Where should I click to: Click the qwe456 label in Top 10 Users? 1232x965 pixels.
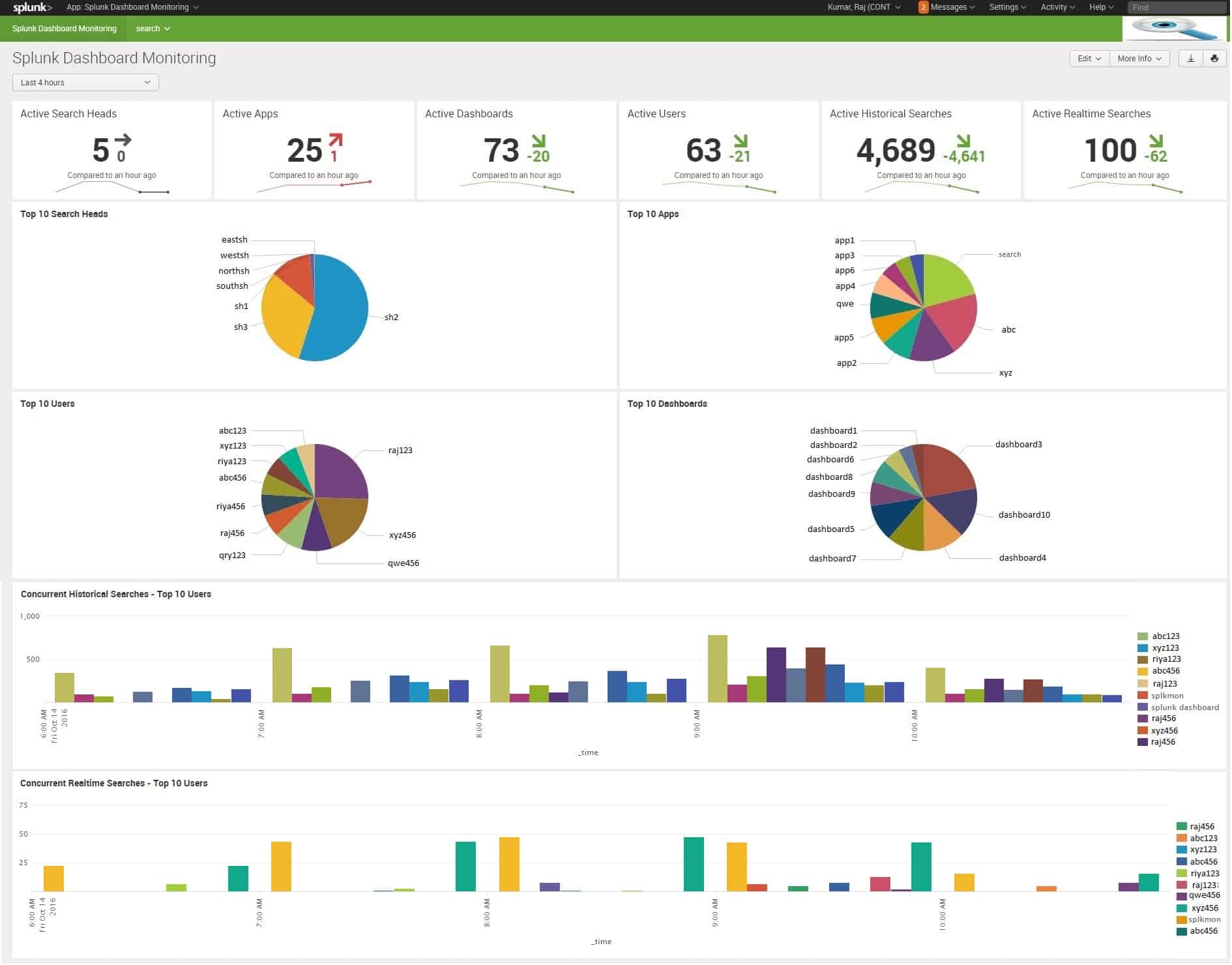point(404,564)
